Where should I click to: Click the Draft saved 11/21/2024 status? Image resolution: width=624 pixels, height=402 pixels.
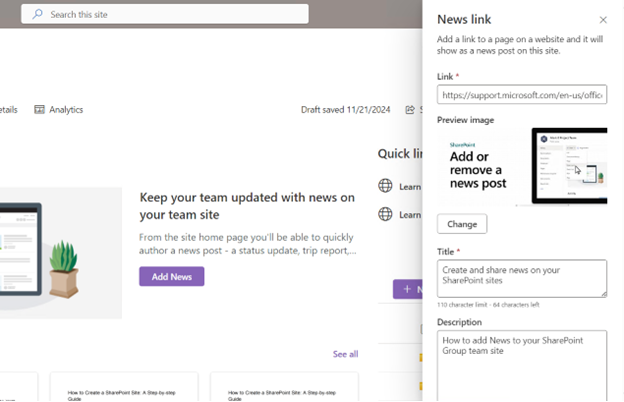coord(345,109)
